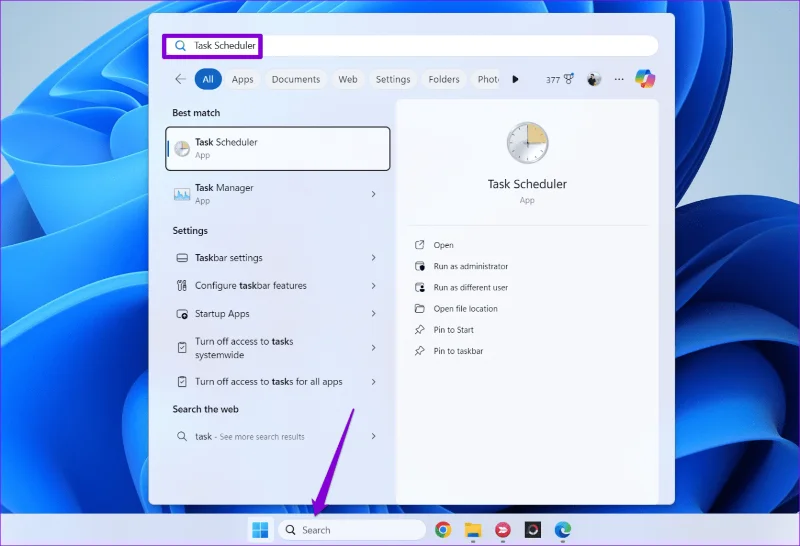Open the 377 rewards points badge
800x546 pixels.
560,79
